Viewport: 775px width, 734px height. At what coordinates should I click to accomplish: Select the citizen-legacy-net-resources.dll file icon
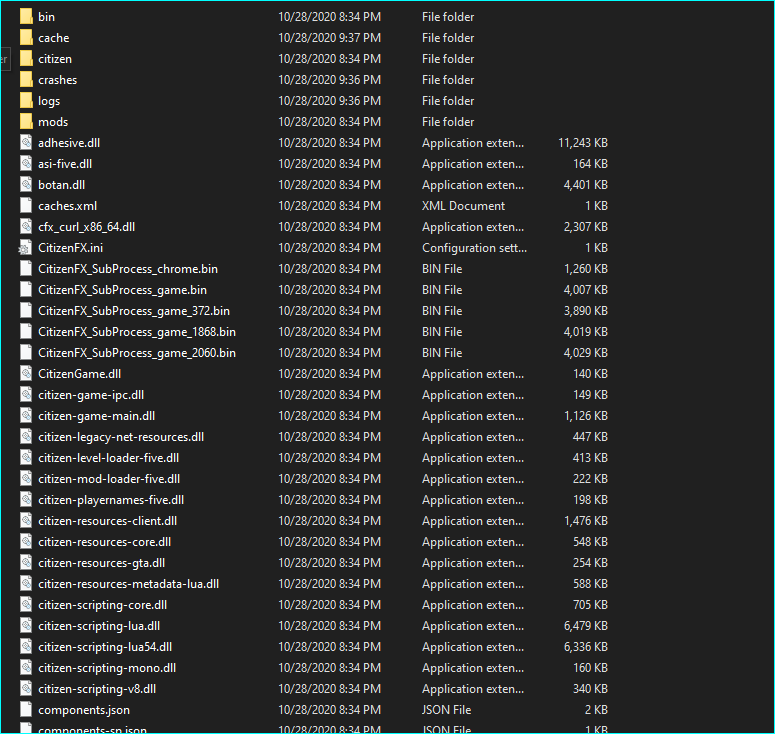coord(26,436)
